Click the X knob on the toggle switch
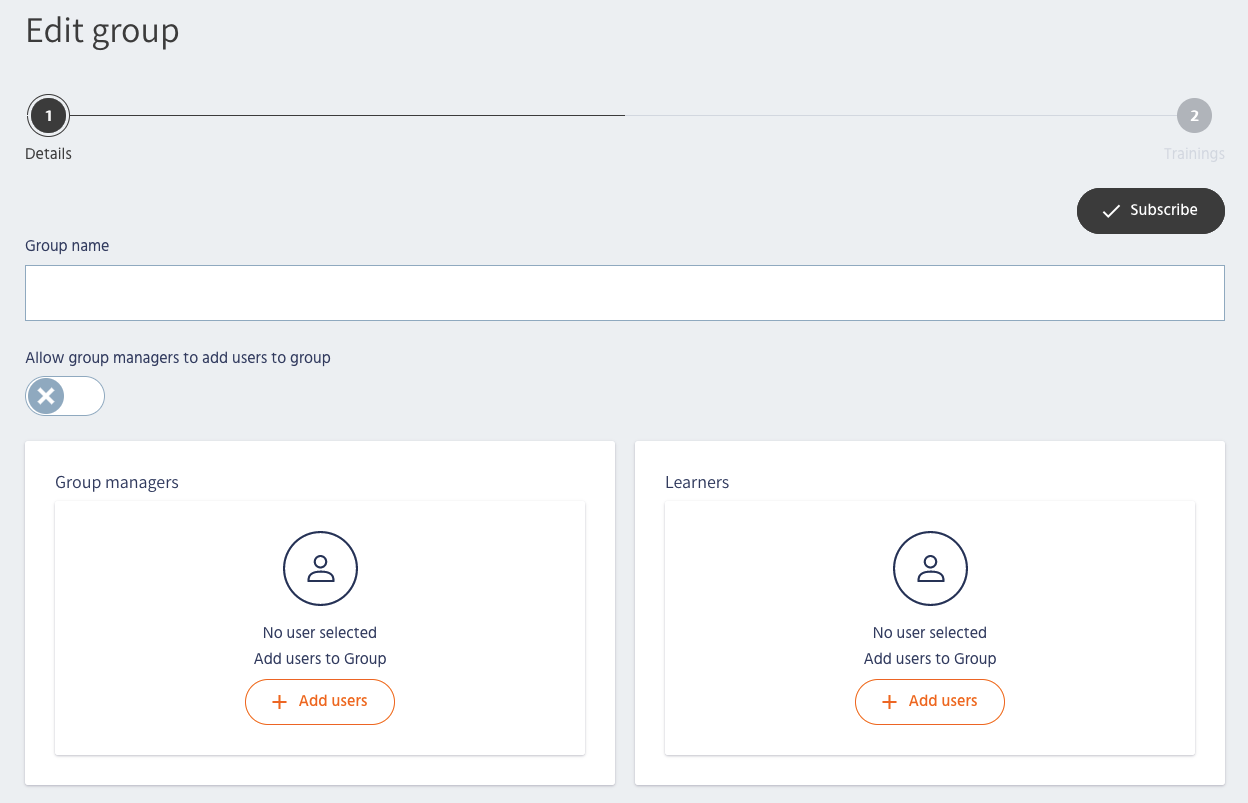 [x=46, y=396]
